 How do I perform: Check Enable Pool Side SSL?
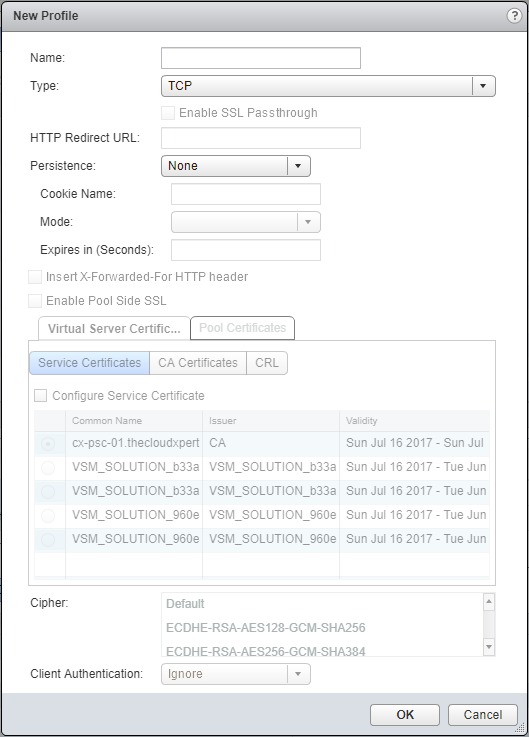35,301
